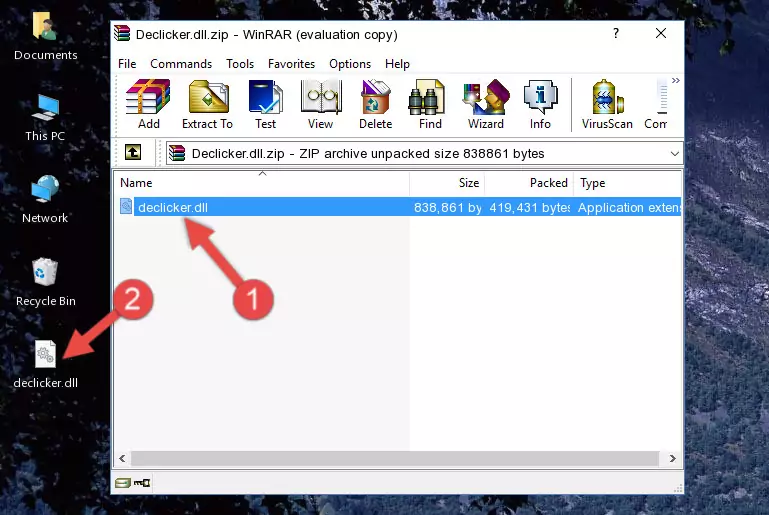Select Recycle Bin desktop icon
This screenshot has width=769, height=515.
pos(46,283)
